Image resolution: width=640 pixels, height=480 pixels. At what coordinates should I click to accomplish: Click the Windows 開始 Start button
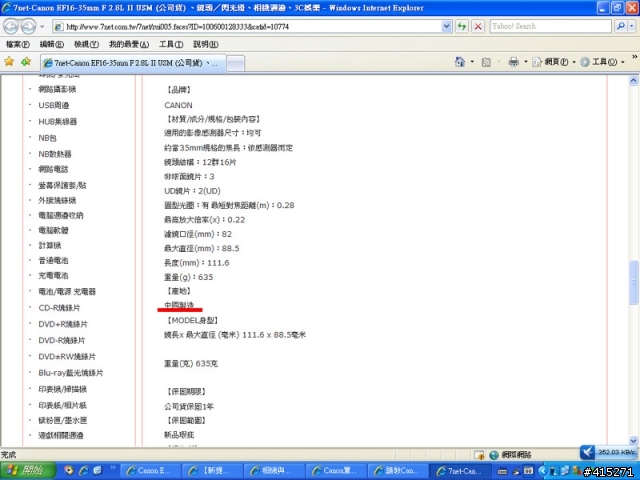pos(27,471)
